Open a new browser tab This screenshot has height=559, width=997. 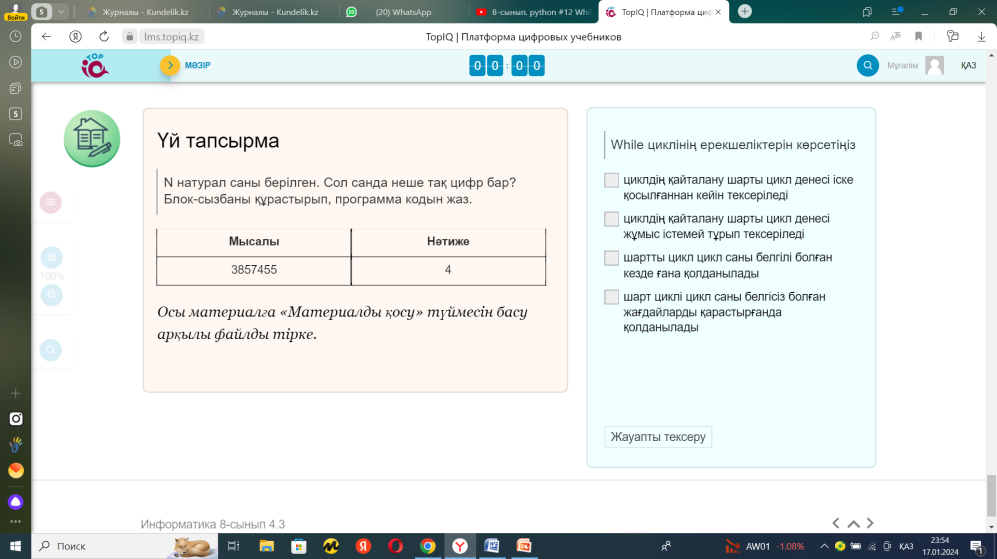click(x=745, y=11)
